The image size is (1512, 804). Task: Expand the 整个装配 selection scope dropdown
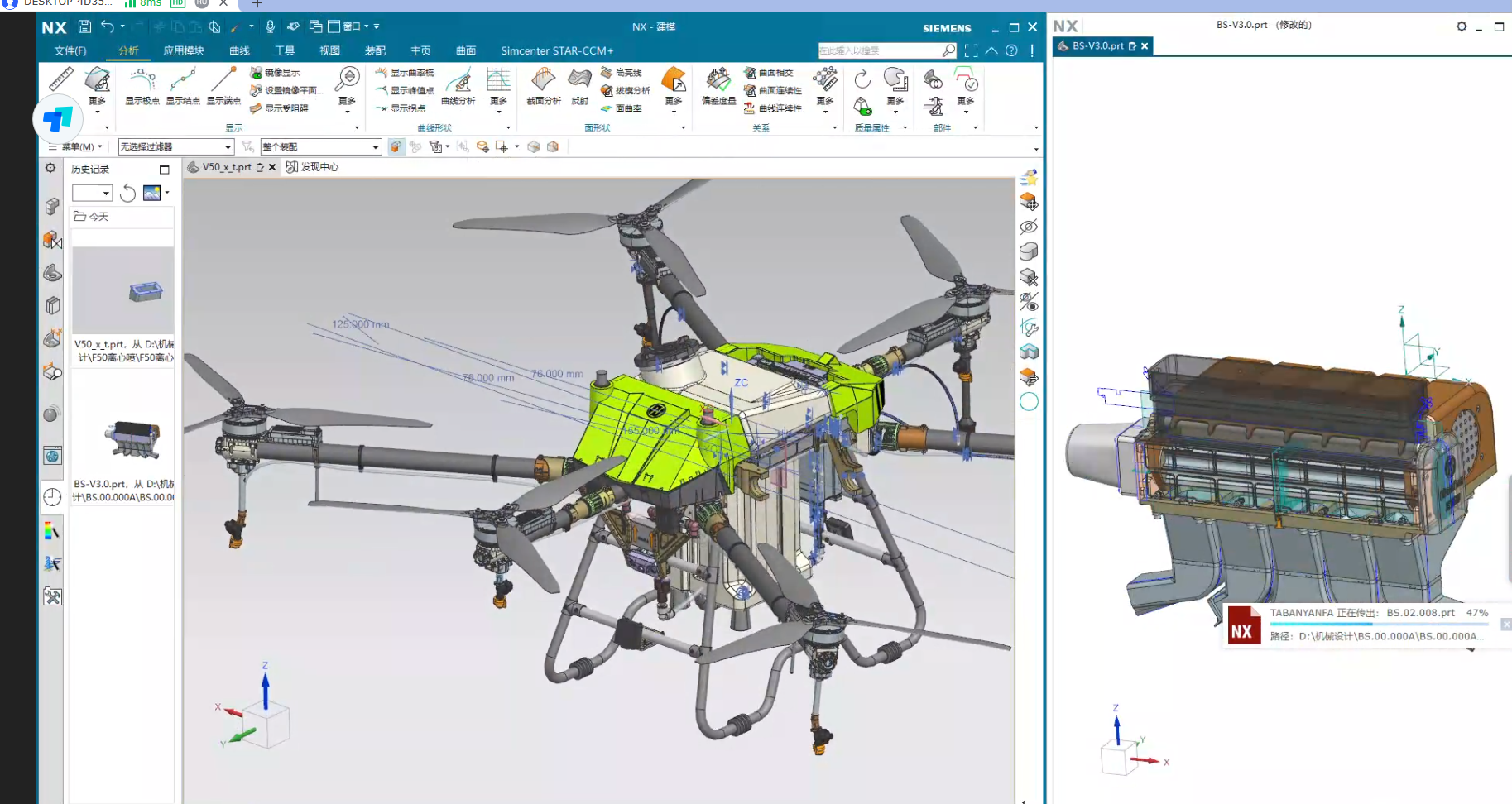[x=320, y=146]
